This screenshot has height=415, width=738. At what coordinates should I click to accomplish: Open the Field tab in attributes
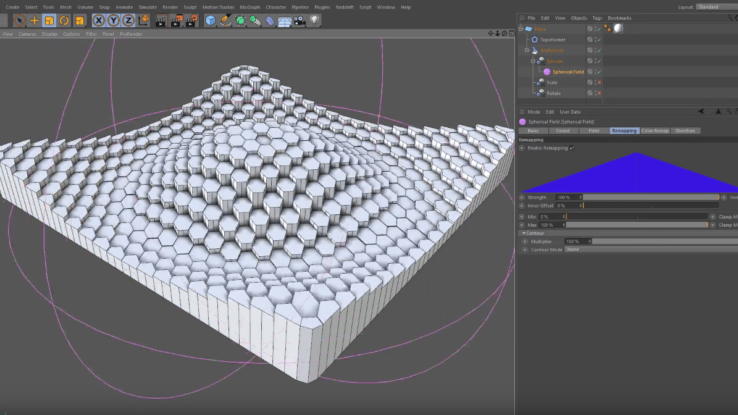click(x=593, y=131)
